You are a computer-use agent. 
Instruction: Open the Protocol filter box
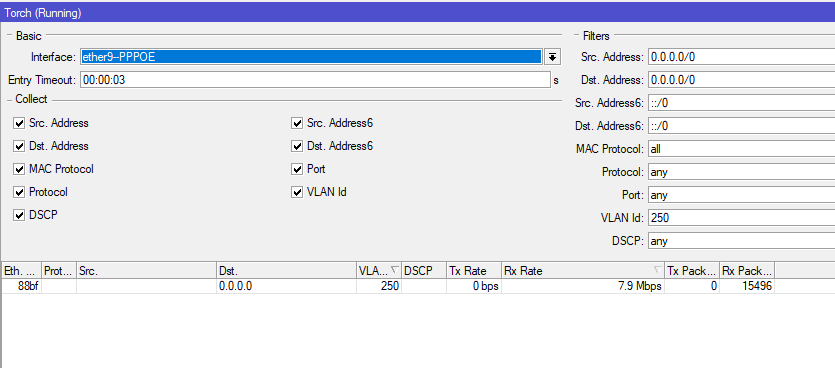pyautogui.click(x=741, y=172)
